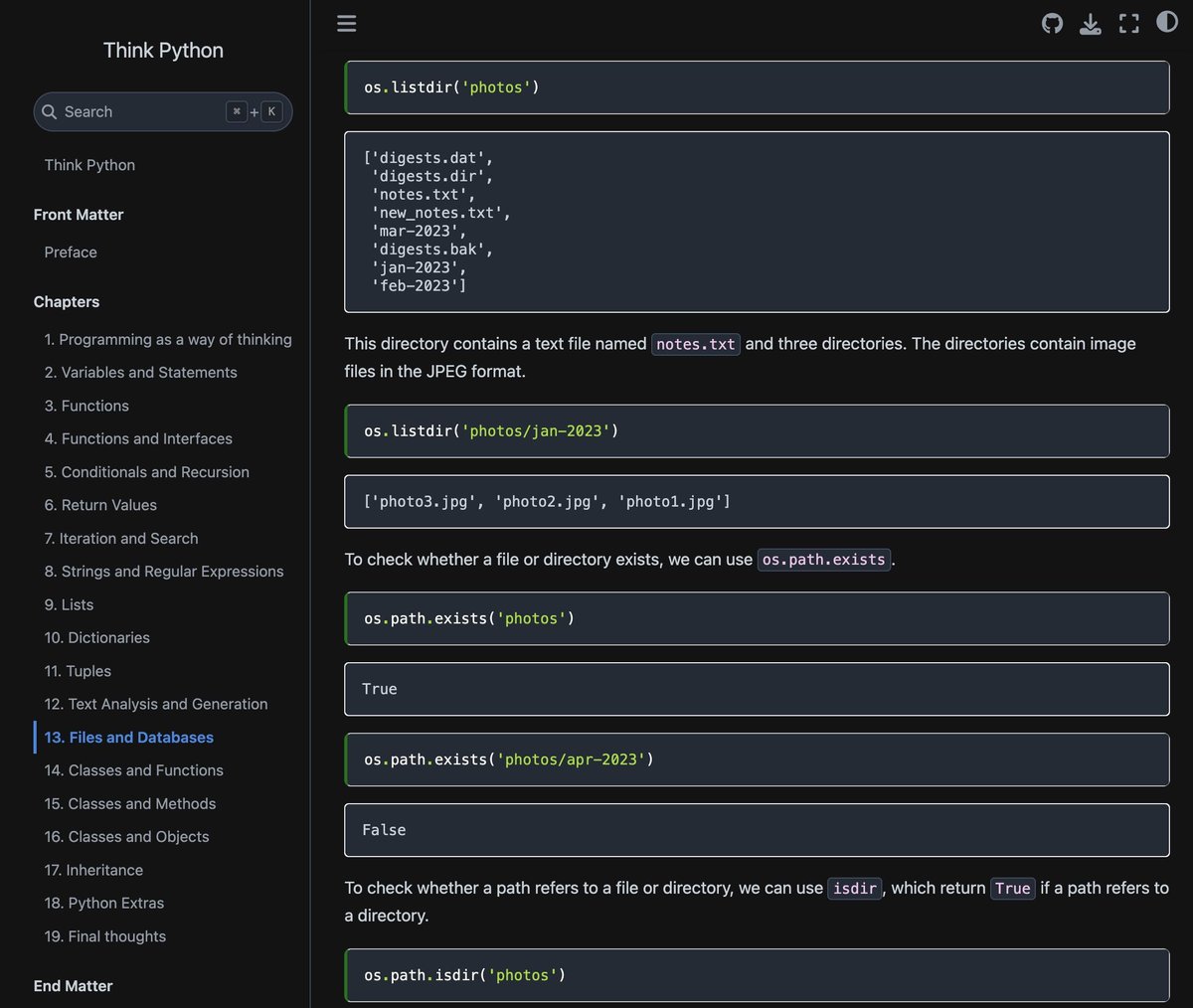This screenshot has height=1008, width=1193.
Task: Enter fullscreen mode via the fullscreen icon
Action: tap(1129, 23)
